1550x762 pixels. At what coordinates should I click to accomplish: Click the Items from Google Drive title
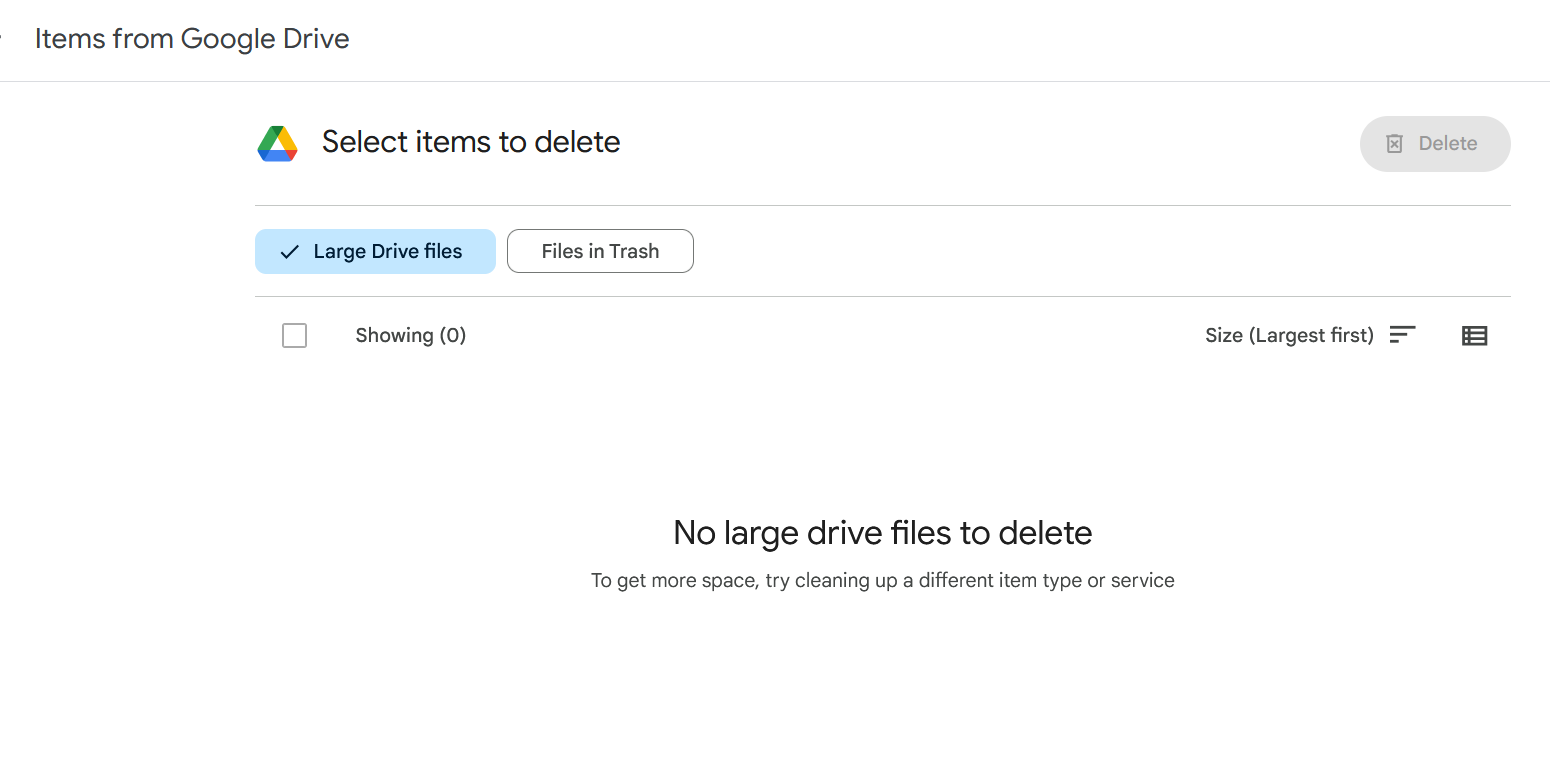coord(192,40)
